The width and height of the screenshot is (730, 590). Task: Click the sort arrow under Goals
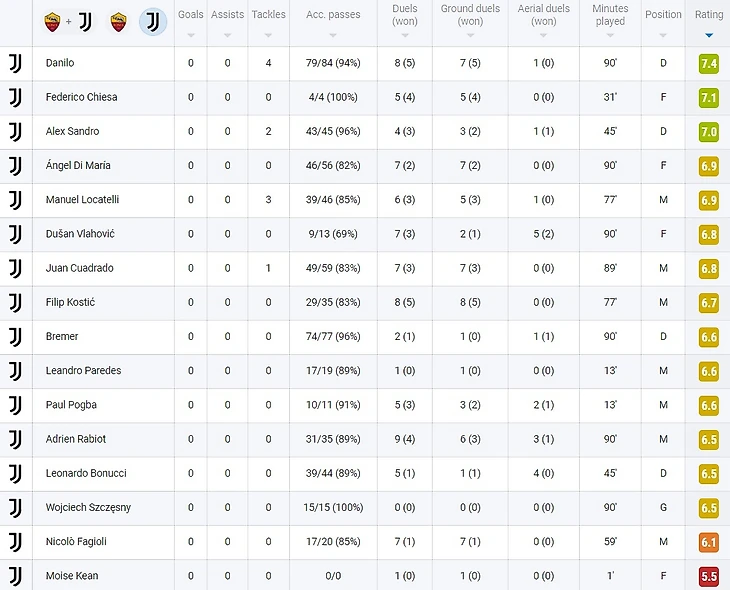[x=190, y=35]
